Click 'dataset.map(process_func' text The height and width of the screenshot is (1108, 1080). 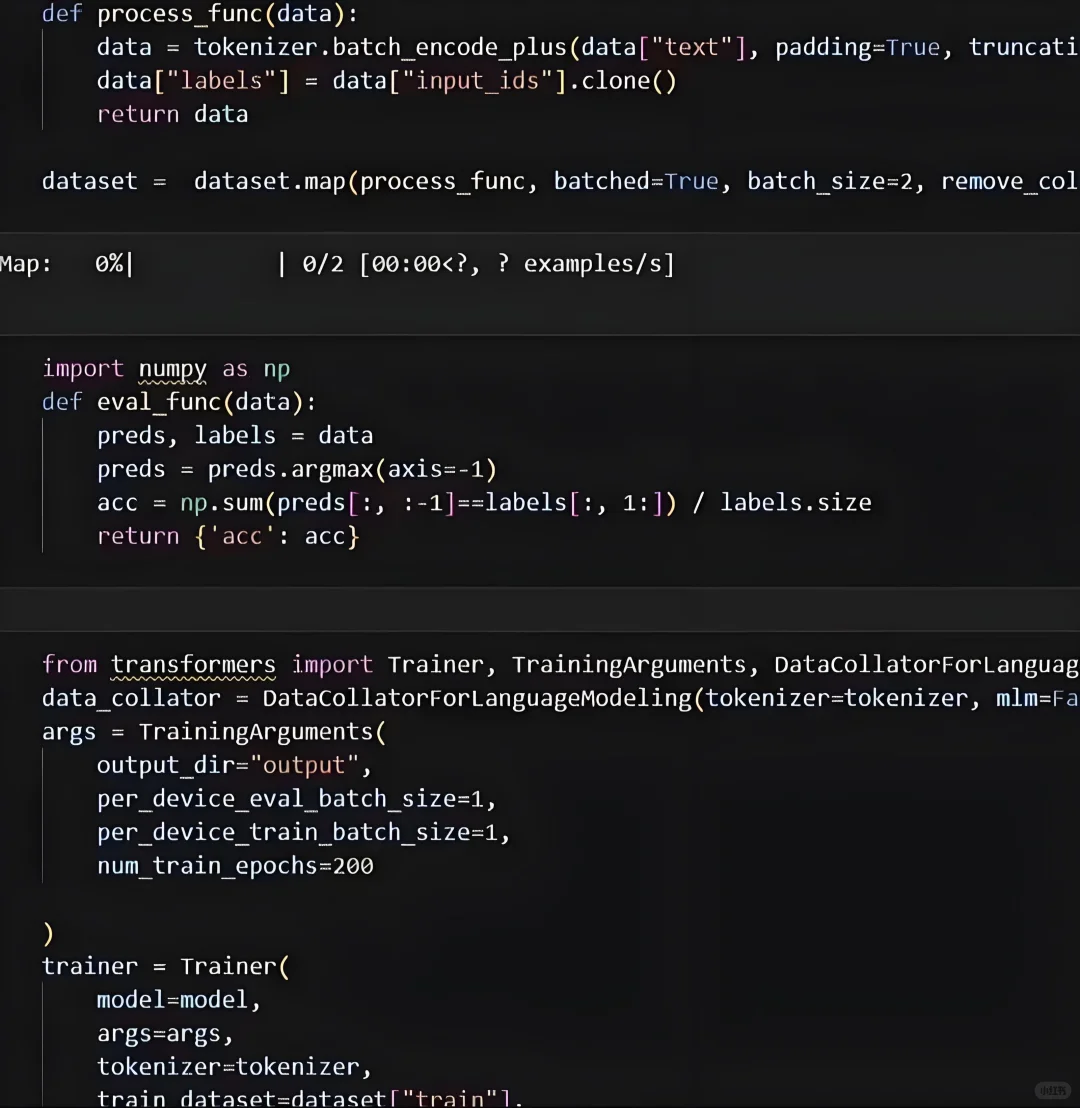[359, 182]
